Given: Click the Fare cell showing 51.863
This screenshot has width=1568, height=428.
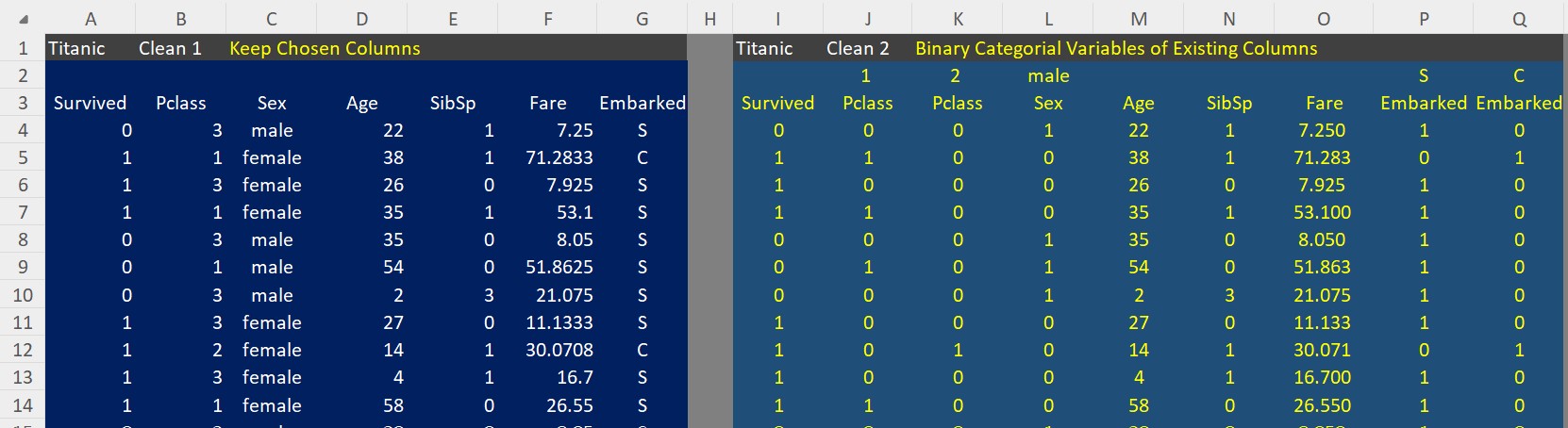Looking at the screenshot, I should pos(1322,267).
